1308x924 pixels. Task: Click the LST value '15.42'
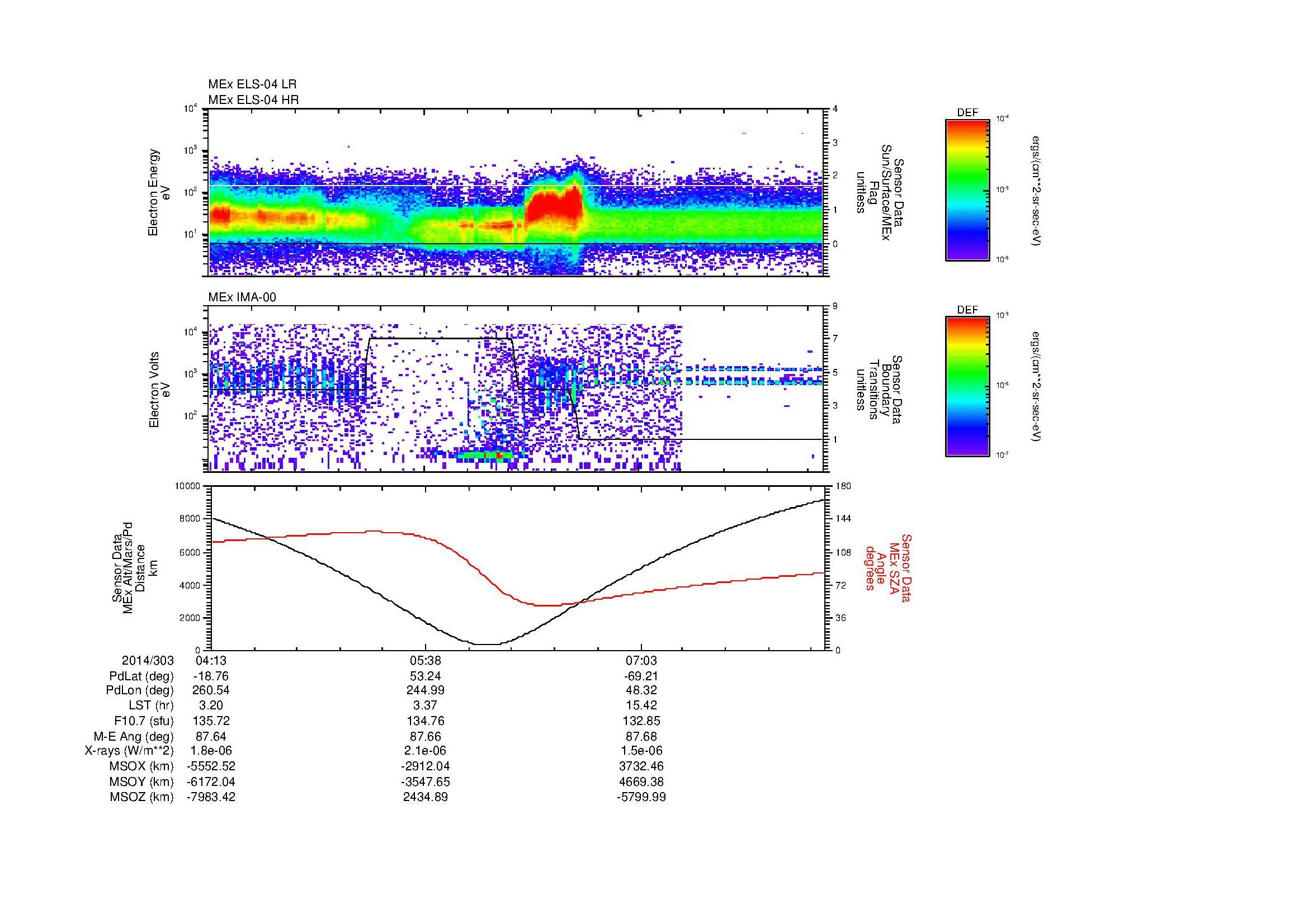point(641,705)
